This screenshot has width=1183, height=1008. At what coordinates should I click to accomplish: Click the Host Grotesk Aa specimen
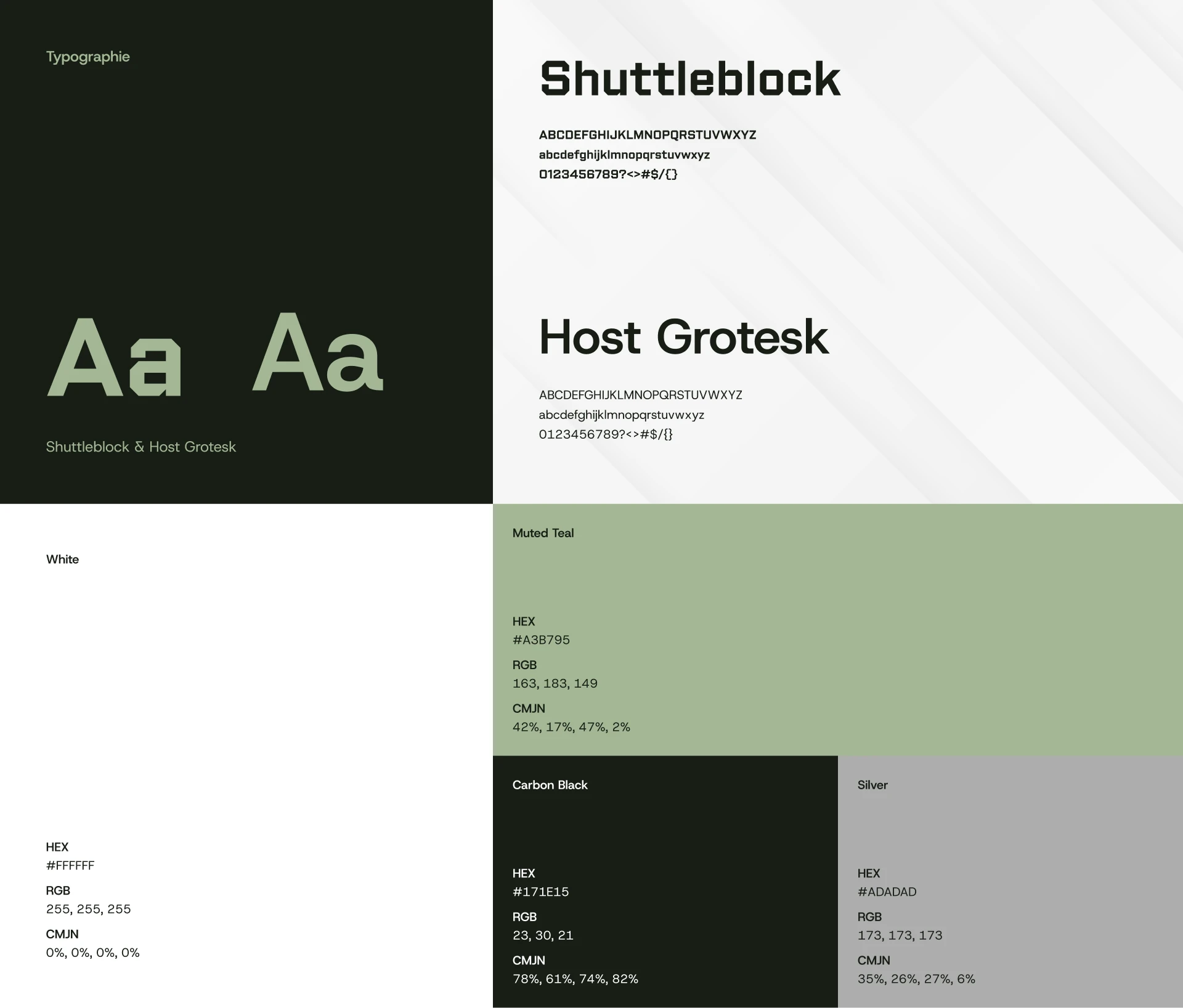(x=318, y=354)
